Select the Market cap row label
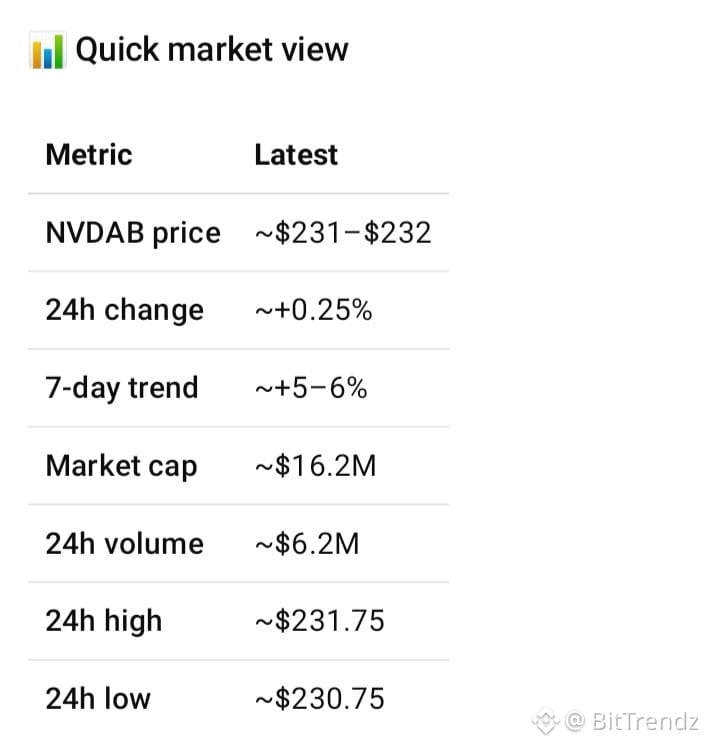Viewport: 706px width, 746px height. tap(121, 466)
